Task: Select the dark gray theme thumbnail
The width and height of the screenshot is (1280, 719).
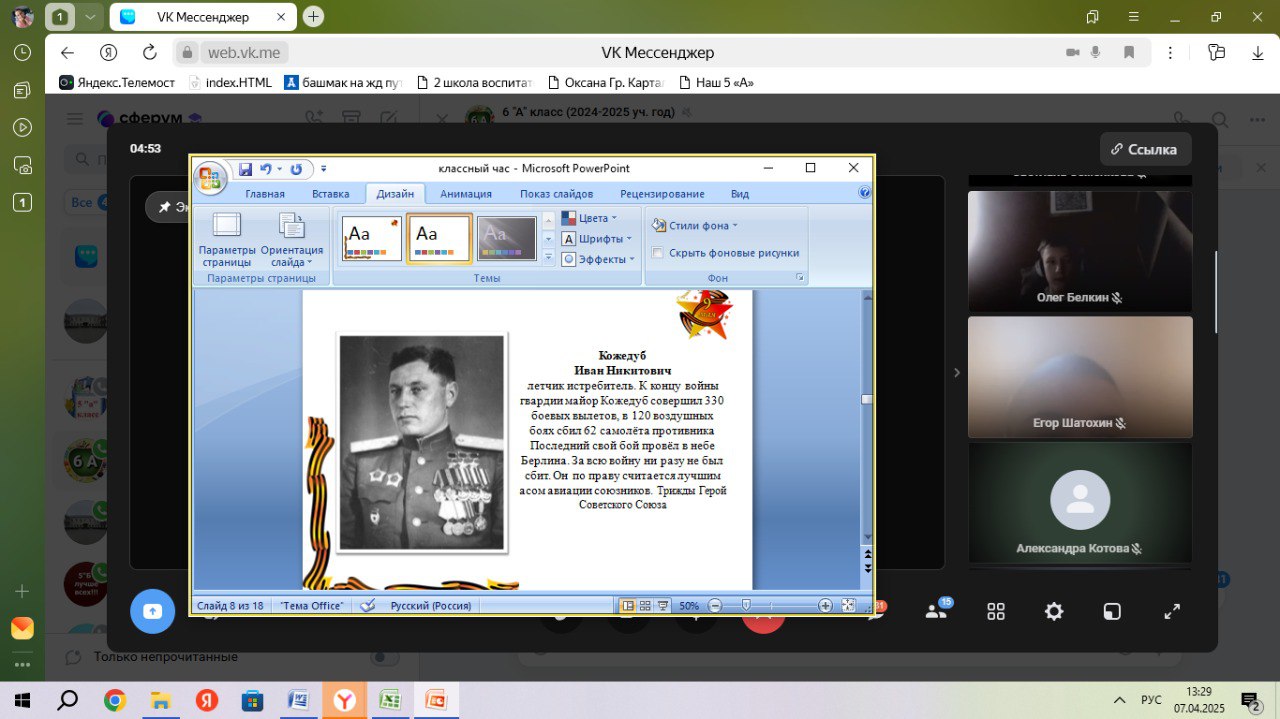Action: 507,239
